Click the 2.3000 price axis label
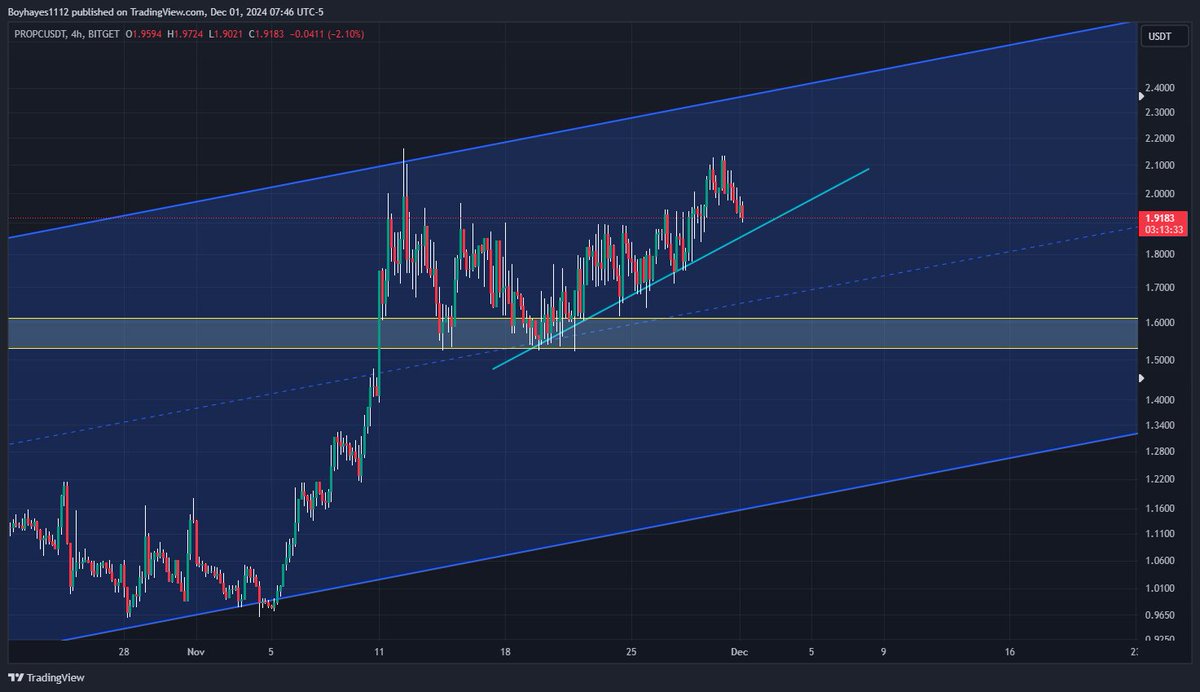The image size is (1200, 692). [x=1161, y=113]
